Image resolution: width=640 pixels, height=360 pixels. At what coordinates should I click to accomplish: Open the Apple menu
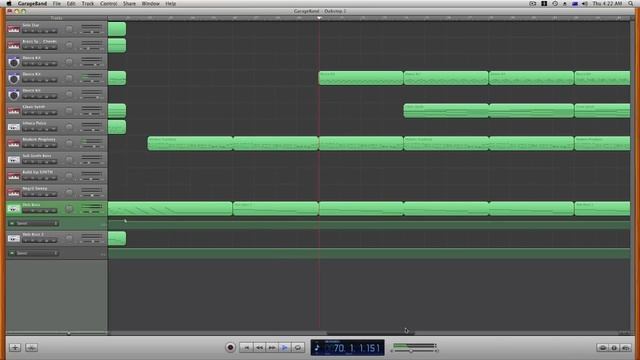pyautogui.click(x=9, y=3)
